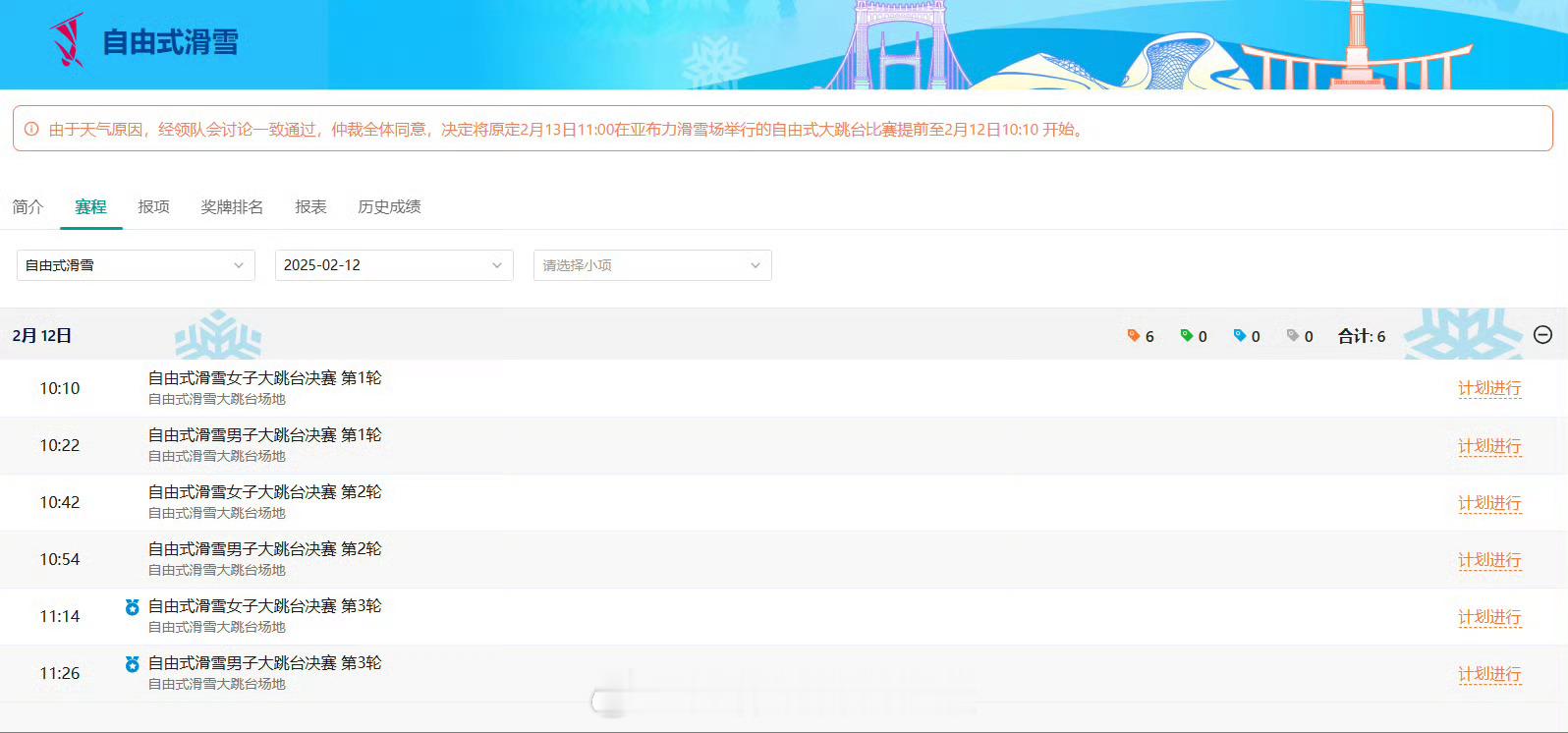Image resolution: width=1568 pixels, height=733 pixels.
Task: Click the orange medal tag icon
Action: click(1133, 336)
